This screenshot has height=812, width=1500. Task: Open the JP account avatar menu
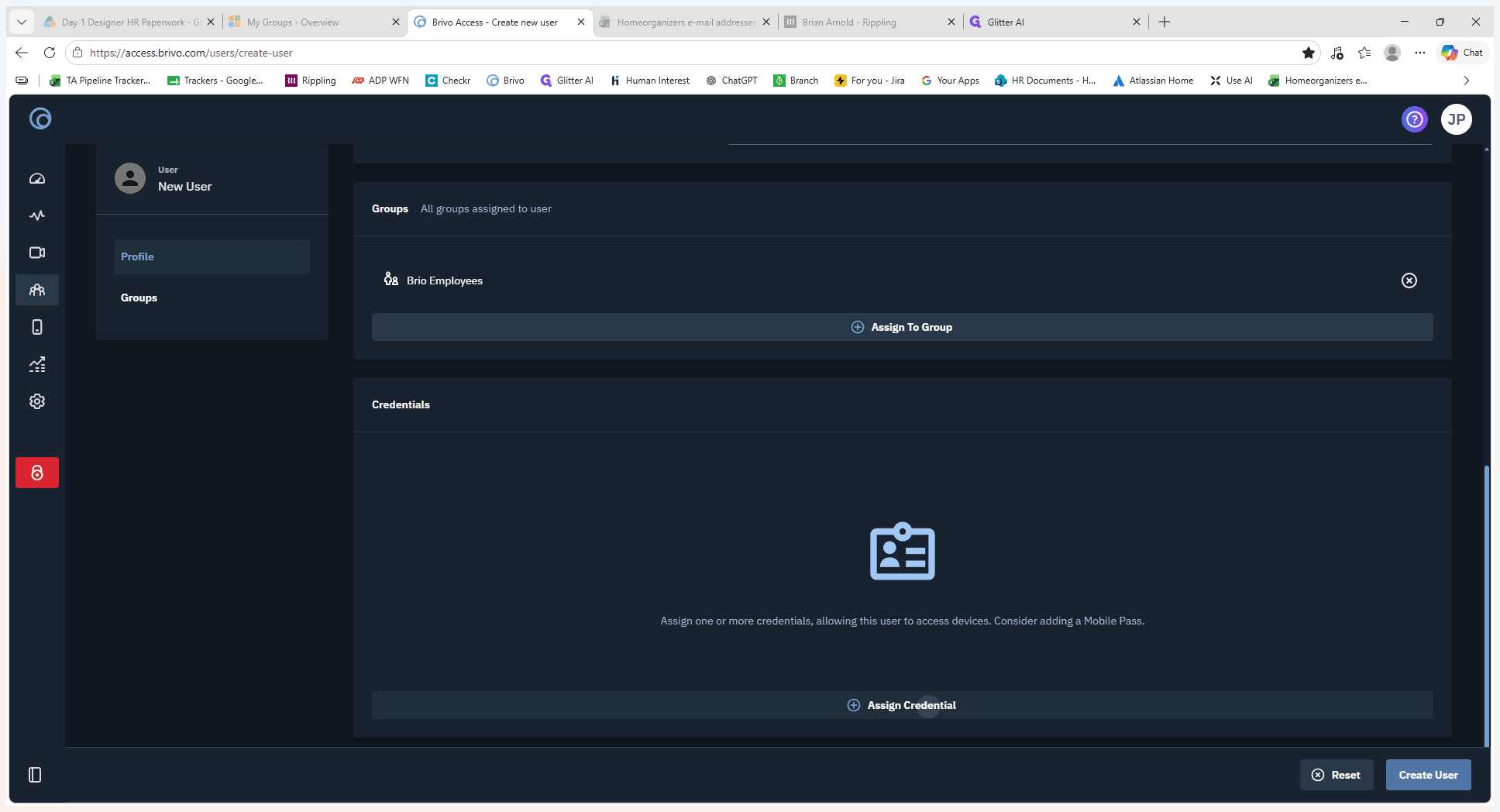click(x=1457, y=119)
